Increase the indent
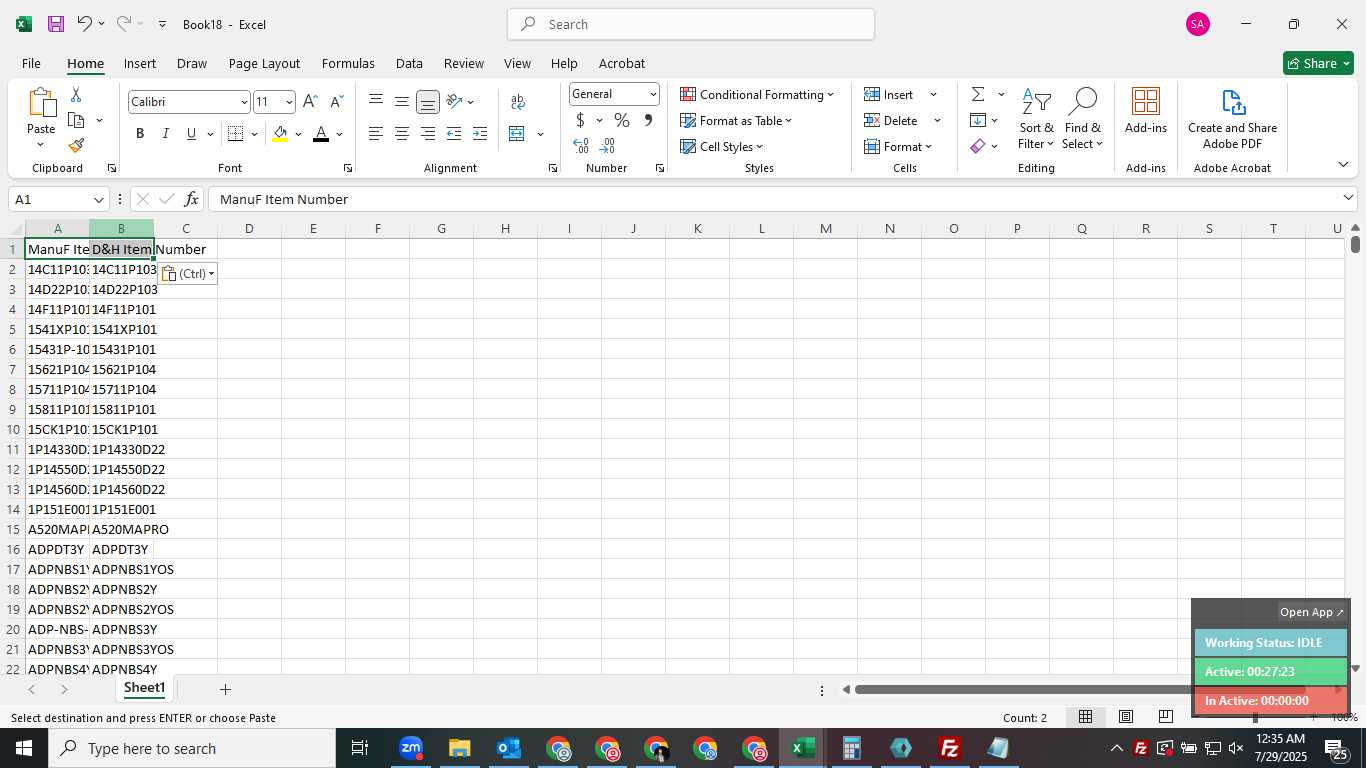The image size is (1366, 768). [x=480, y=134]
